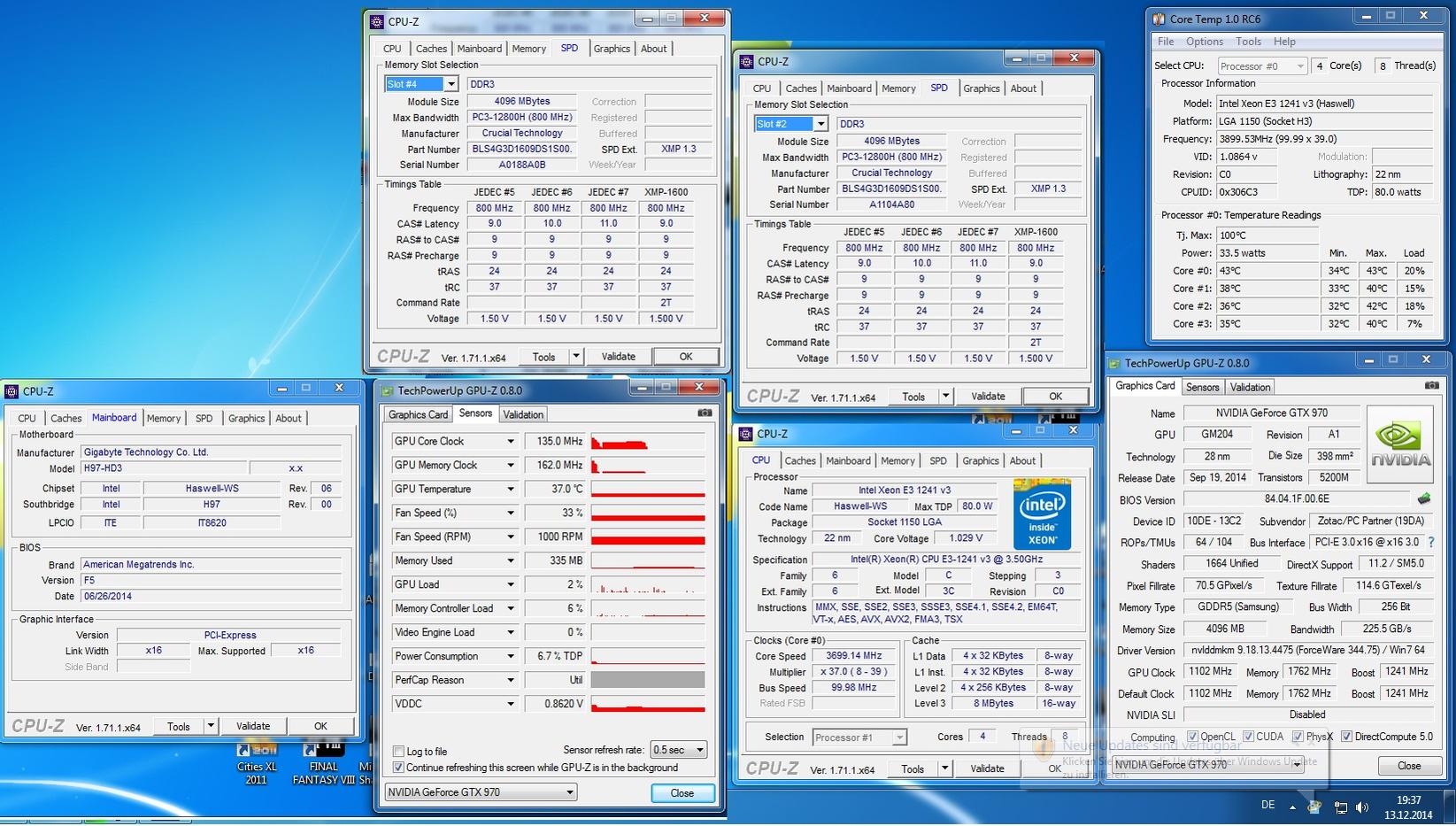Image resolution: width=1456 pixels, height=826 pixels.
Task: Click the GPU-Z Sensors window title bar icon
Action: 387,390
